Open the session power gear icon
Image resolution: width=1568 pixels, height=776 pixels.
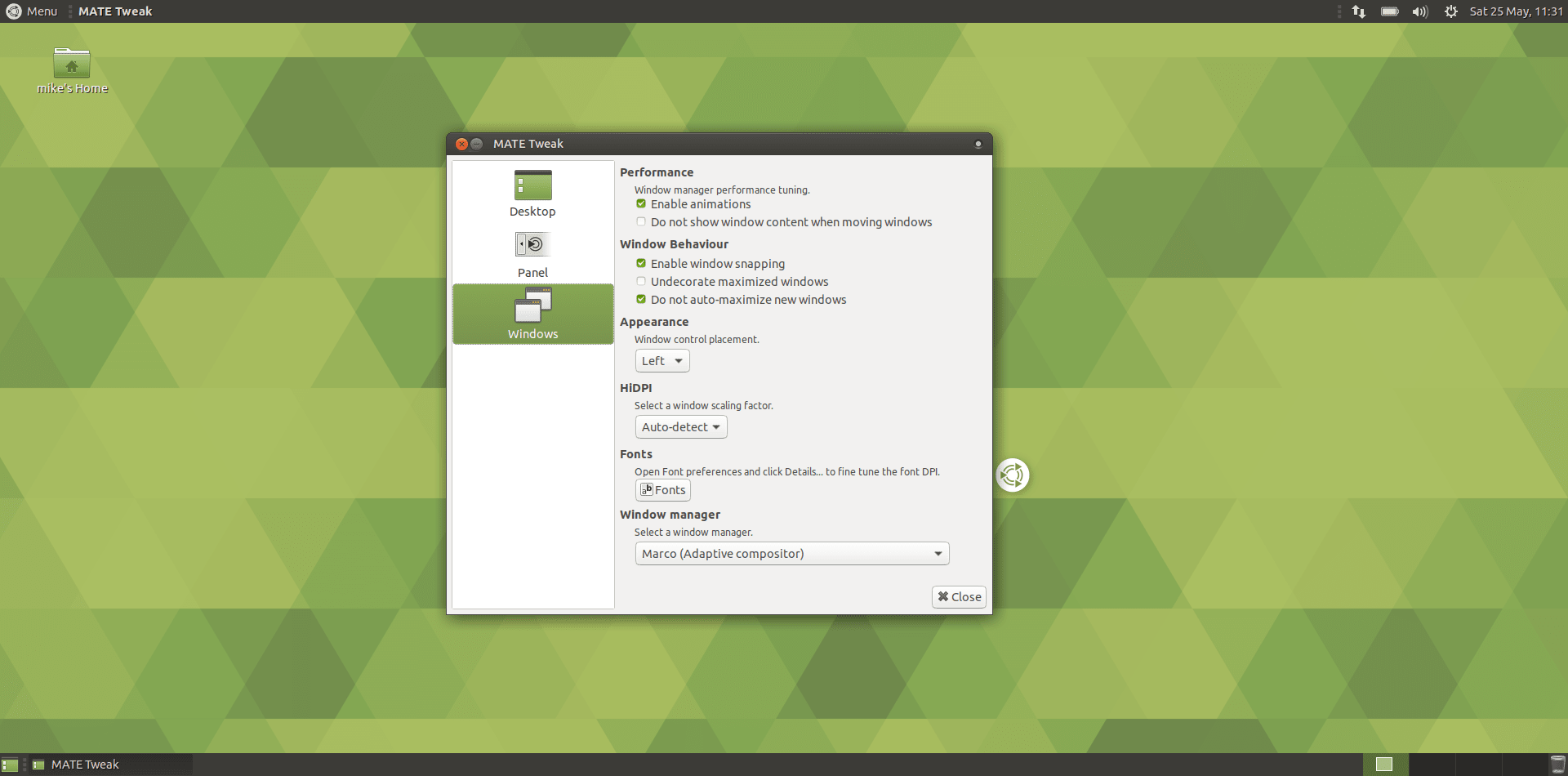[1451, 11]
